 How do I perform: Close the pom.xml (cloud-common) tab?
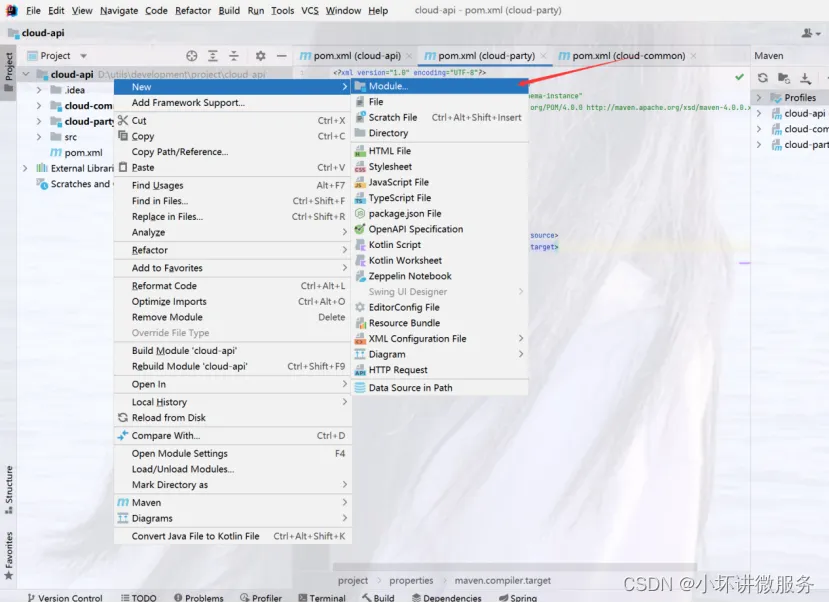click(x=693, y=56)
